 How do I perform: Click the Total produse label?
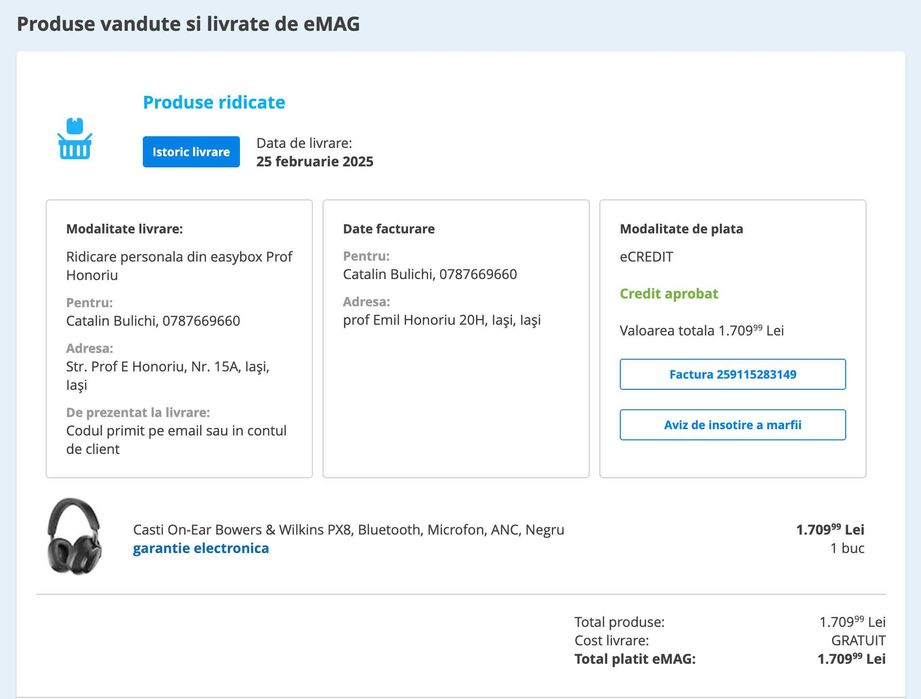tap(620, 622)
